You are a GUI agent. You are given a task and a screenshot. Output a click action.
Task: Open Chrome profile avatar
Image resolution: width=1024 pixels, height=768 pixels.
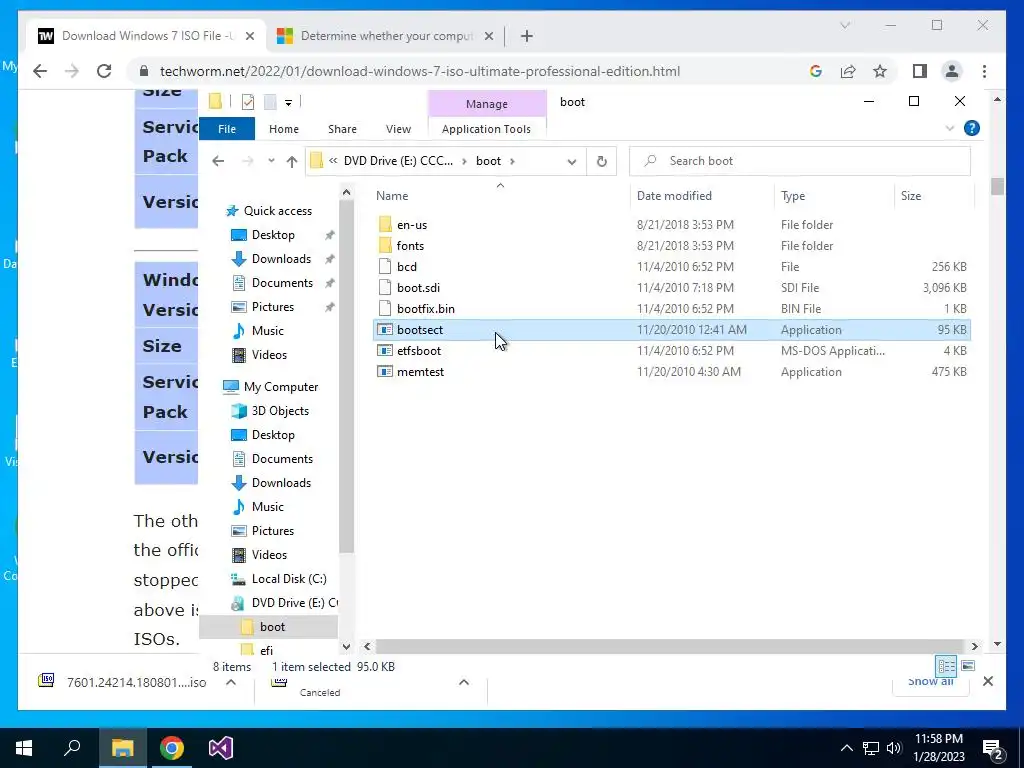952,71
